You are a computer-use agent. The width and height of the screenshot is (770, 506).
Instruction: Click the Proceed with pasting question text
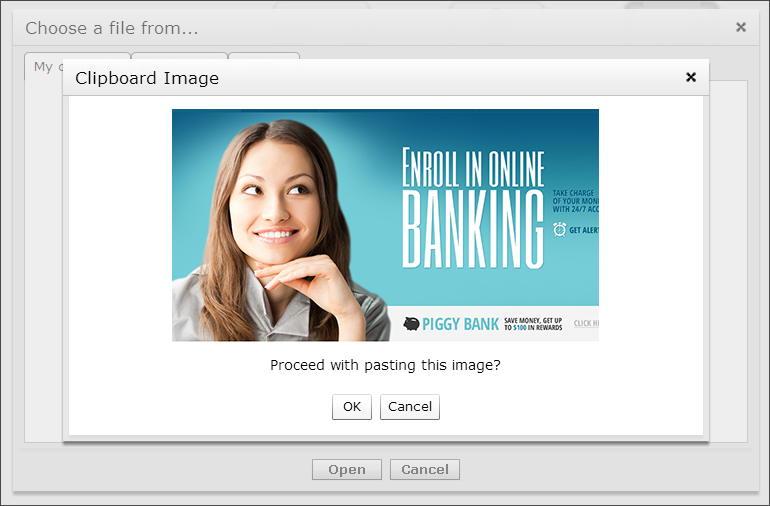(385, 365)
